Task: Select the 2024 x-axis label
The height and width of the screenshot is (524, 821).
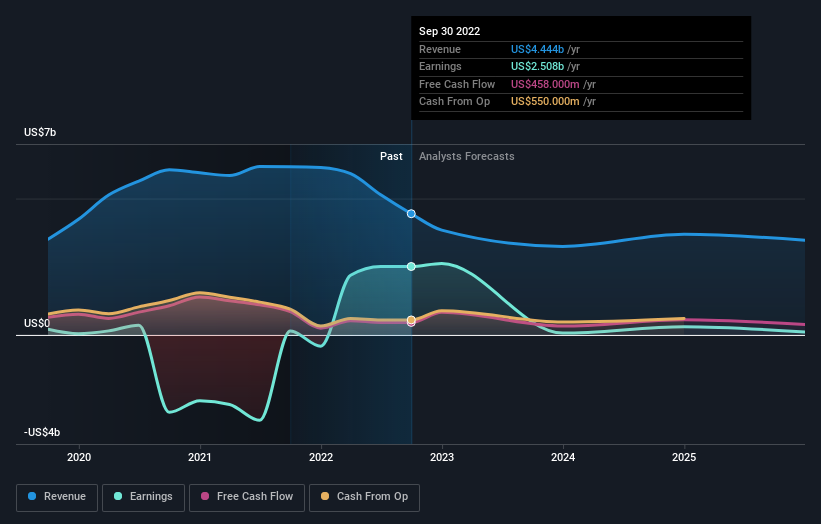Action: pyautogui.click(x=563, y=457)
